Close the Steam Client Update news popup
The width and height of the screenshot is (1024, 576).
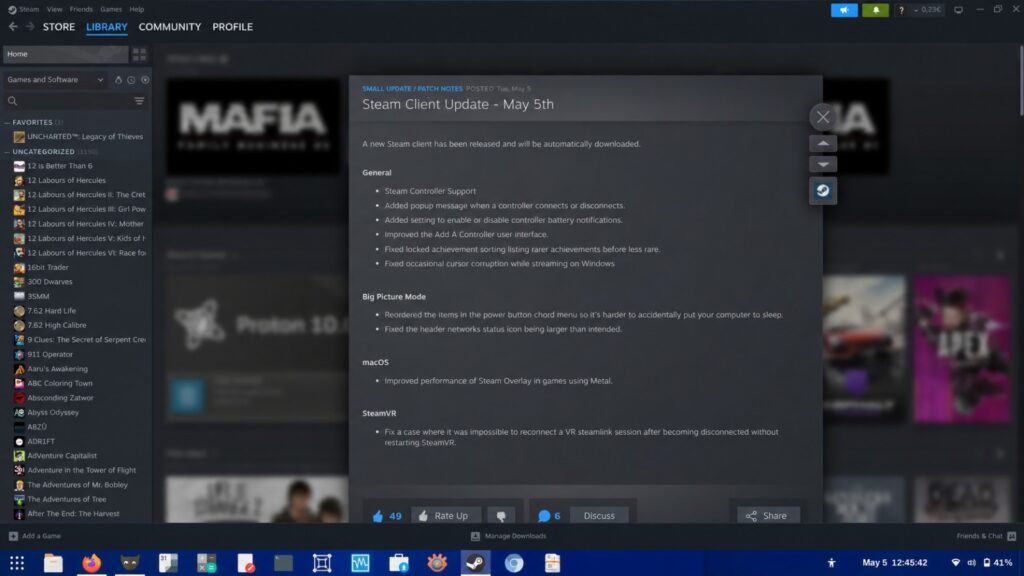pyautogui.click(x=823, y=117)
